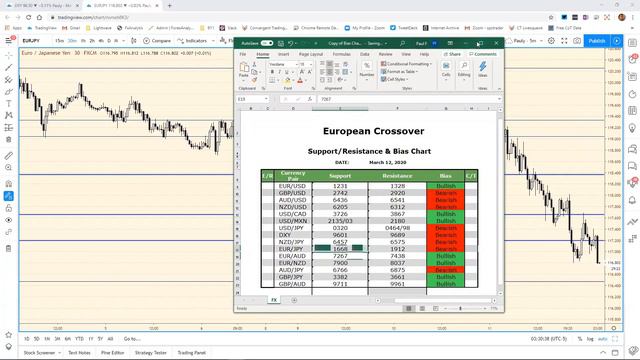Click the Excel search magnifier in title bar
This screenshot has height=360, width=640.
pos(402,43)
